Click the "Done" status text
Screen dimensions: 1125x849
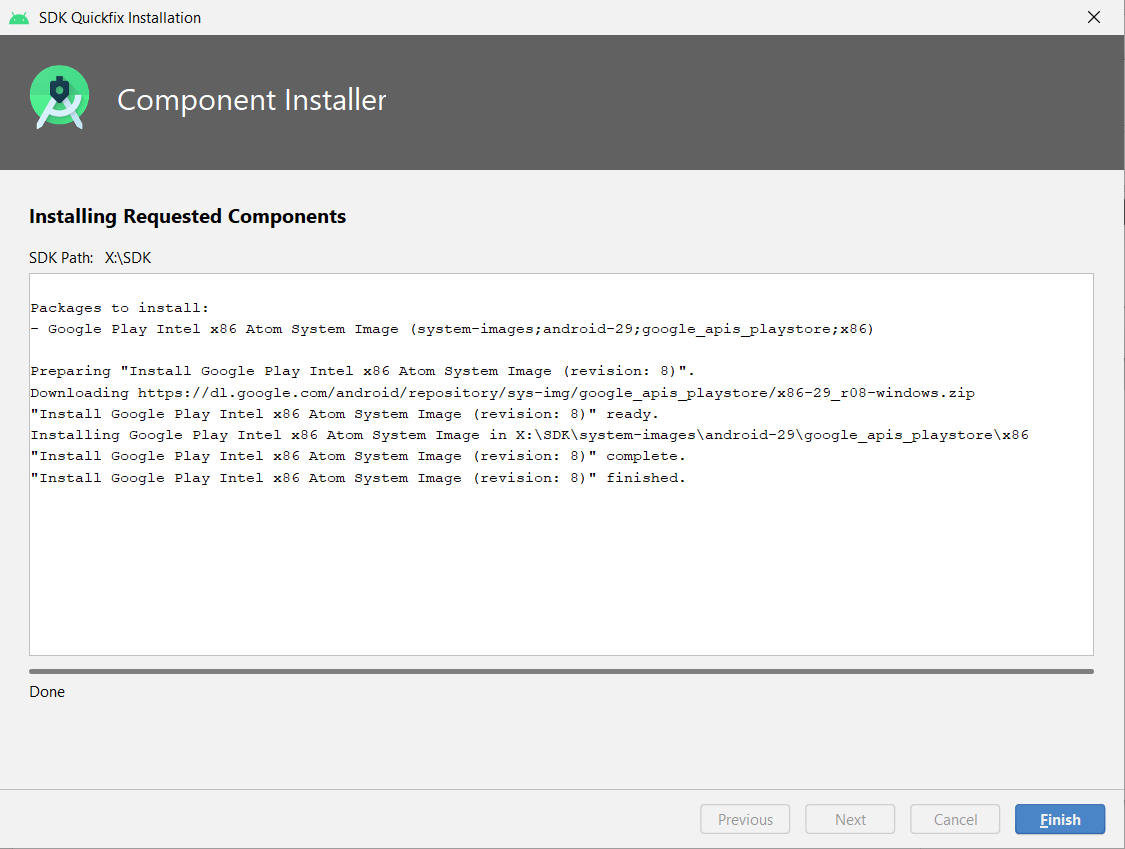47,692
